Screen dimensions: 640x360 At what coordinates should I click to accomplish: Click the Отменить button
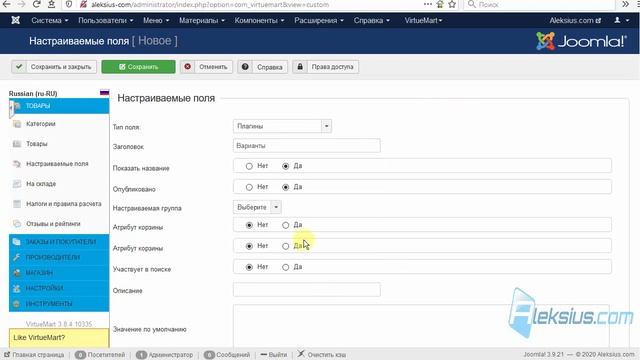pyautogui.click(x=207, y=67)
